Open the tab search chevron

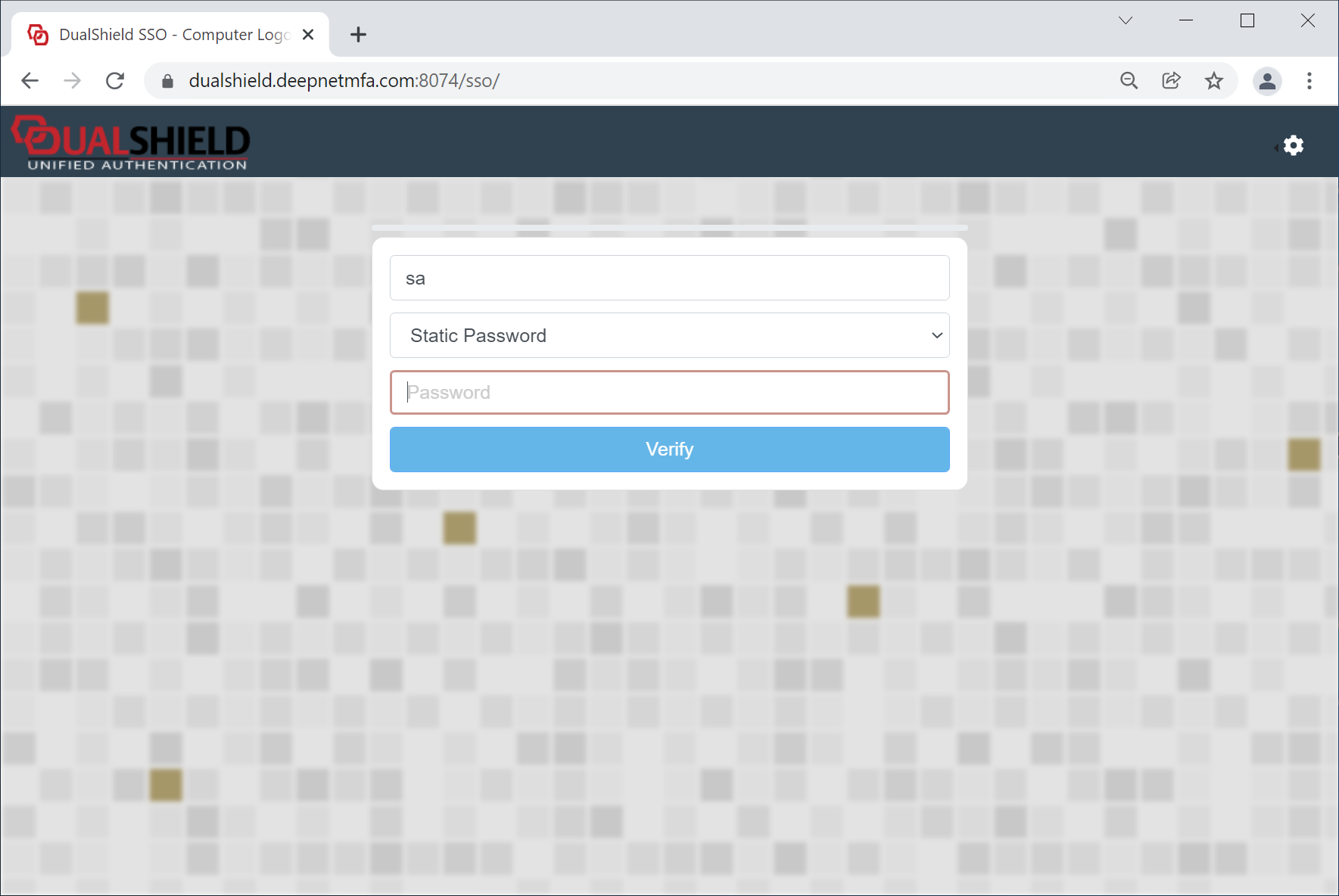click(1126, 20)
